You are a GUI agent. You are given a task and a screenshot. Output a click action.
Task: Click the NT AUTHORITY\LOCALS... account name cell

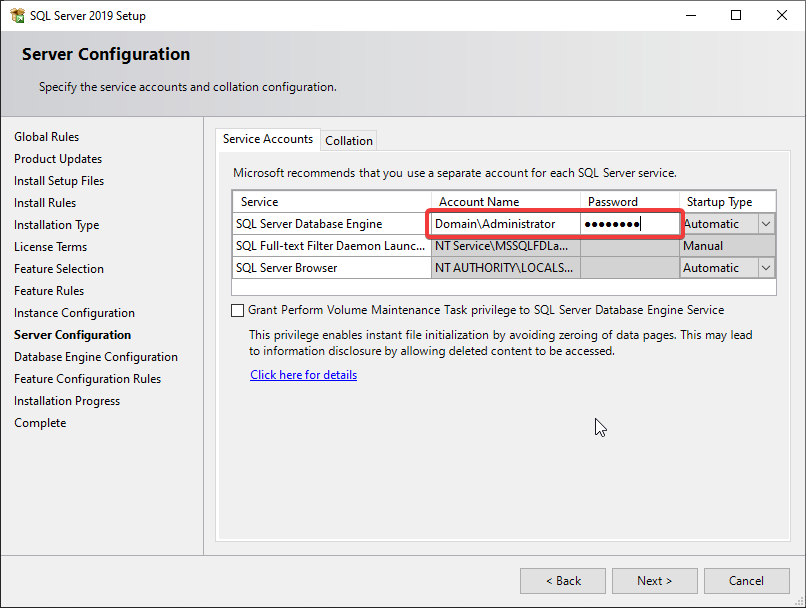(506, 268)
